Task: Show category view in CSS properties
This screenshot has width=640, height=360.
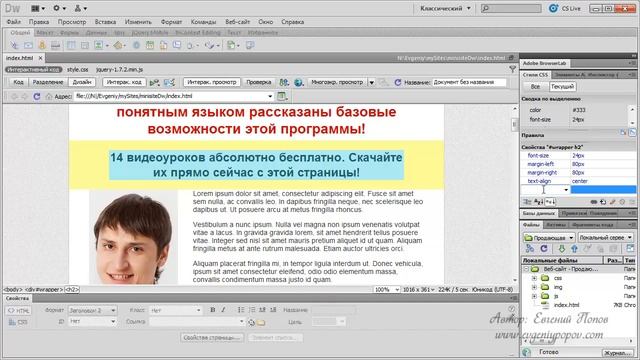Action: (527, 202)
